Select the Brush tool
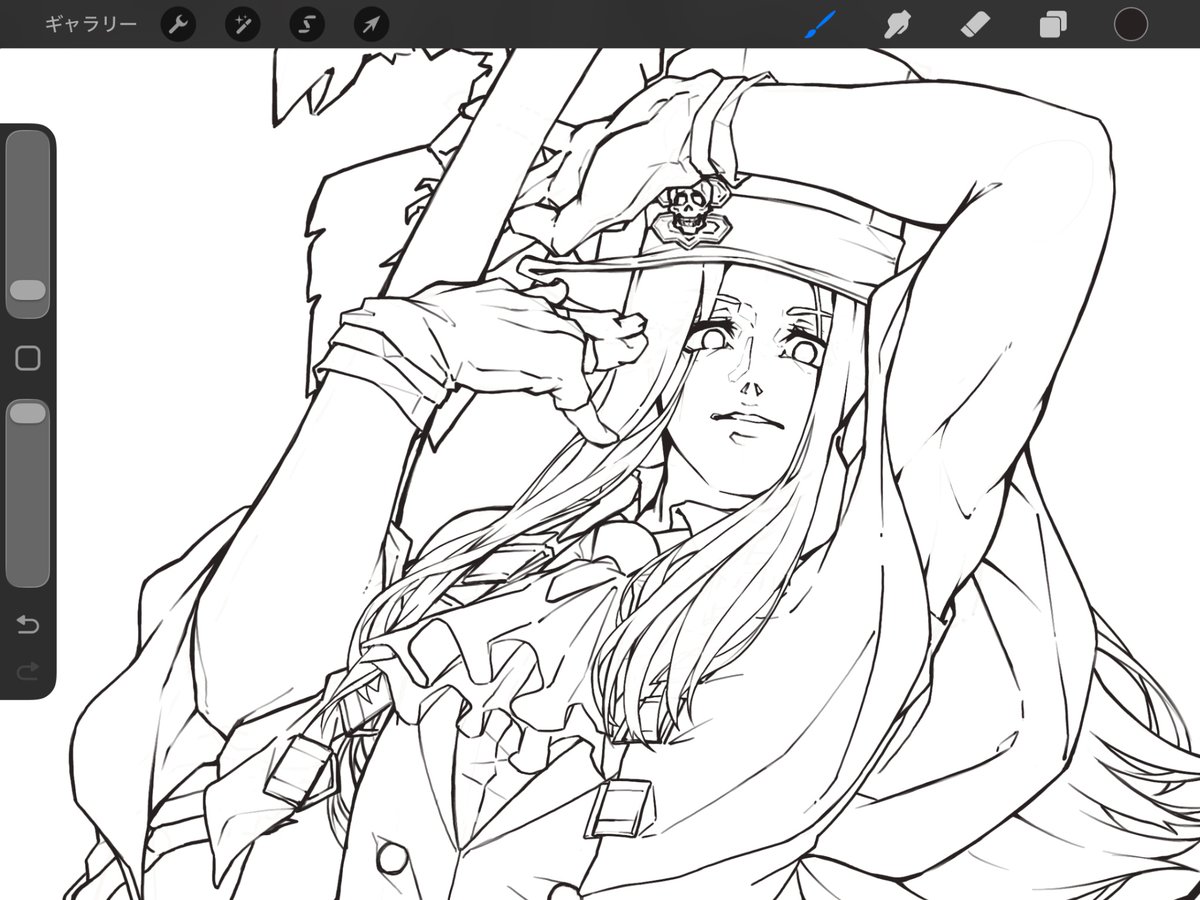This screenshot has width=1200, height=900. pyautogui.click(x=821, y=24)
